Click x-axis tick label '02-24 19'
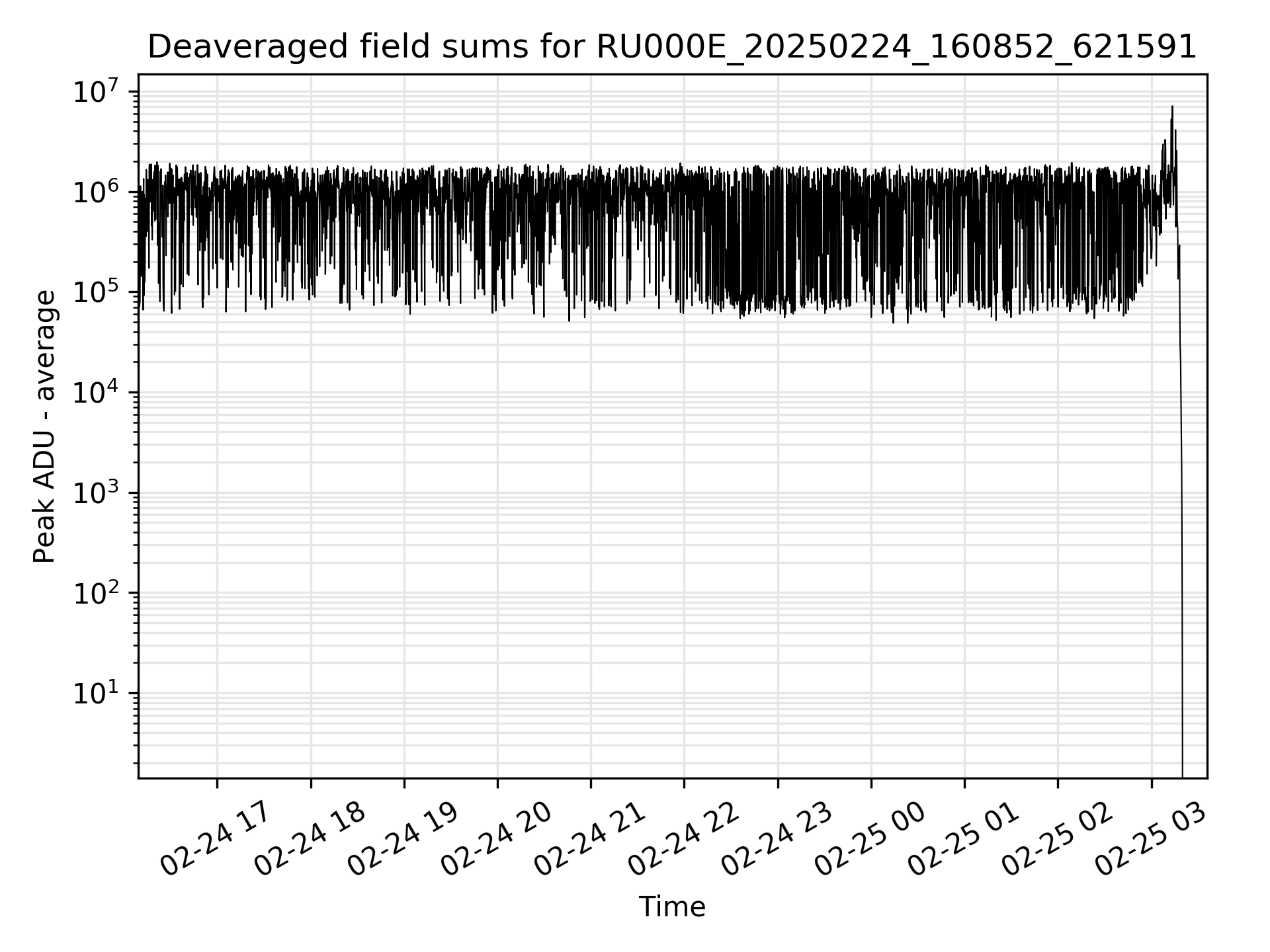 click(x=403, y=839)
